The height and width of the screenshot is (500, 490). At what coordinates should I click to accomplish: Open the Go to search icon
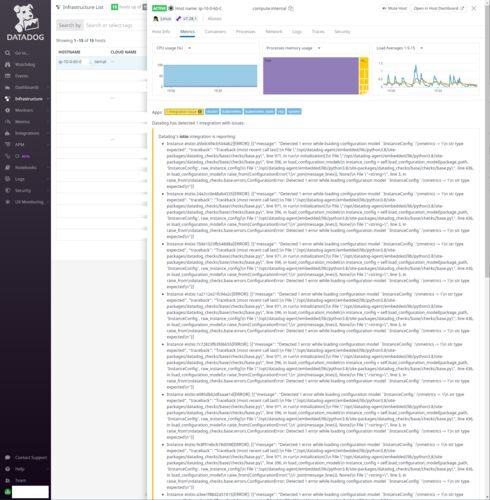[7, 53]
